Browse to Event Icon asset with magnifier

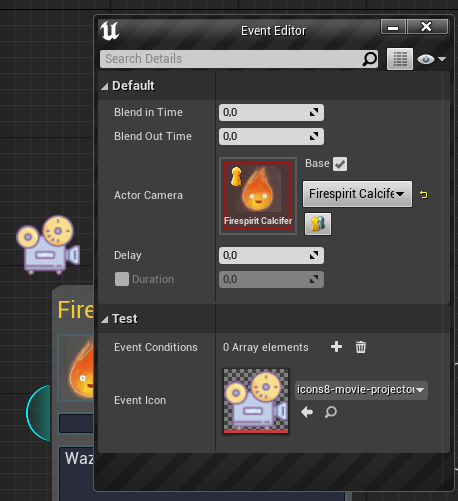pos(331,412)
